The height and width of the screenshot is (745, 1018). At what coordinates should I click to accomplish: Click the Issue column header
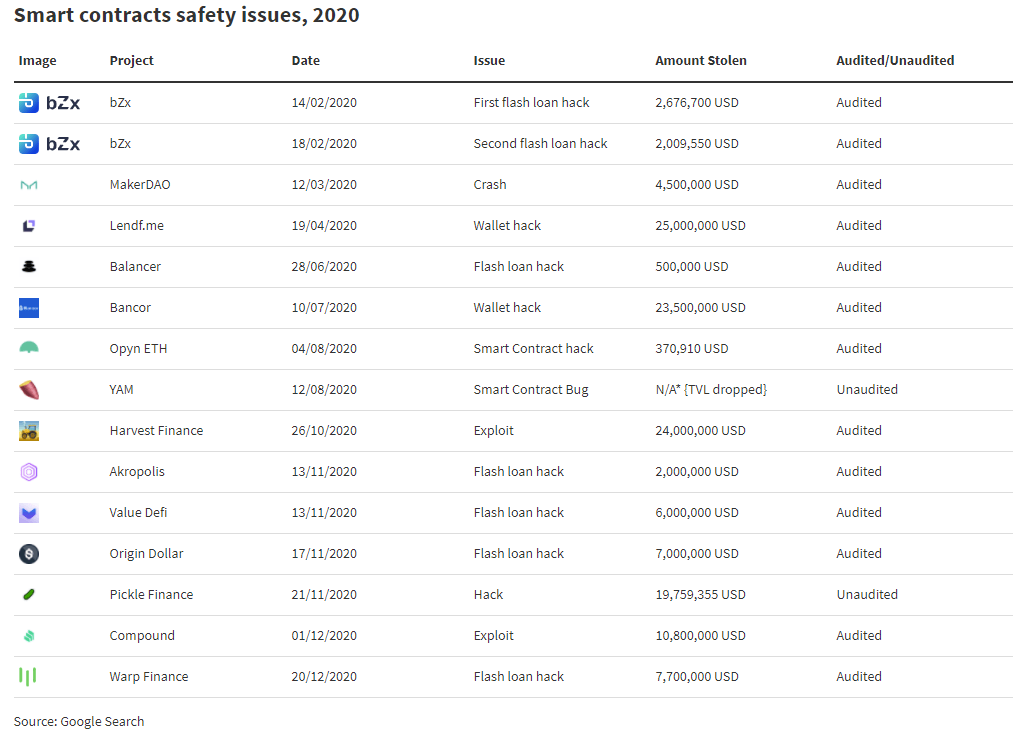(x=489, y=60)
